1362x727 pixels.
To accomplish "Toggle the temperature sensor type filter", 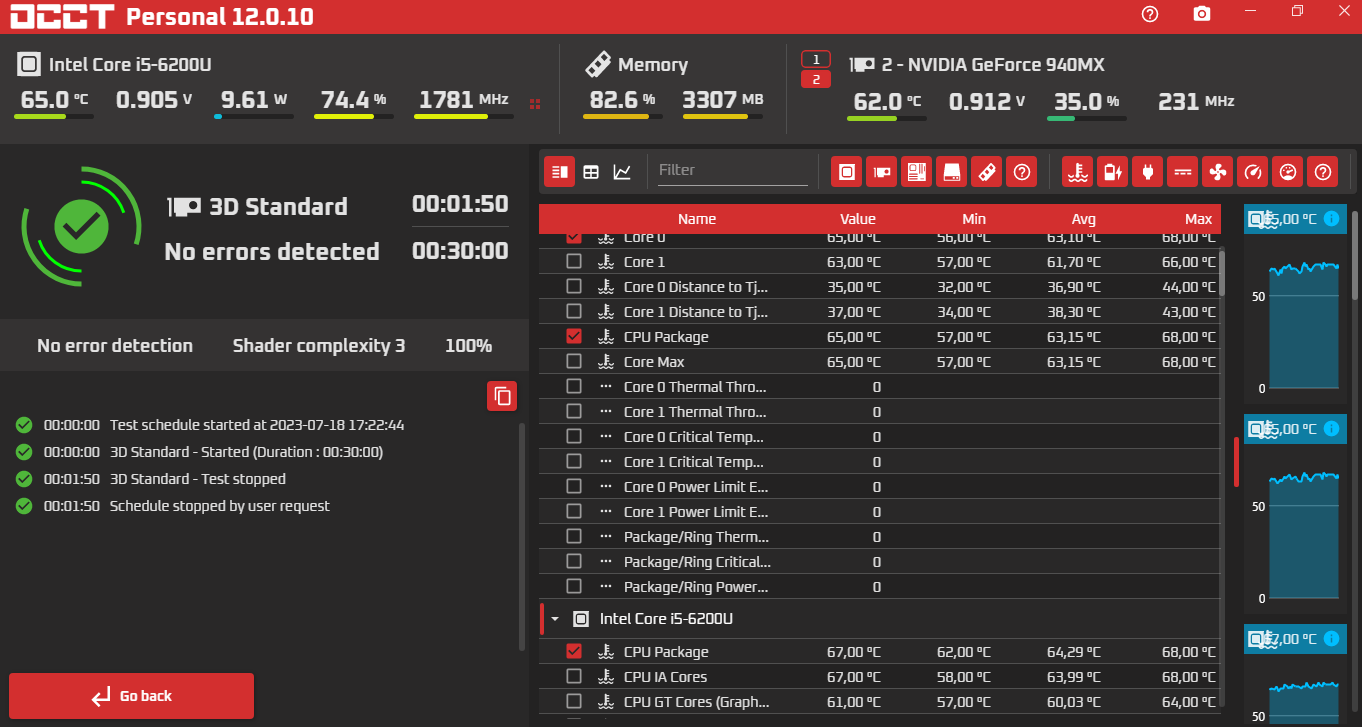I will 1077,171.
